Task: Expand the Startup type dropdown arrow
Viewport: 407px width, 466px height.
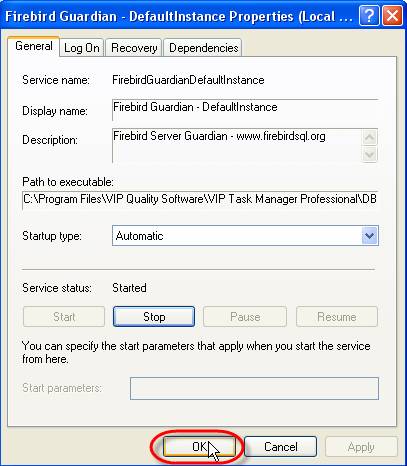Action: (x=369, y=236)
